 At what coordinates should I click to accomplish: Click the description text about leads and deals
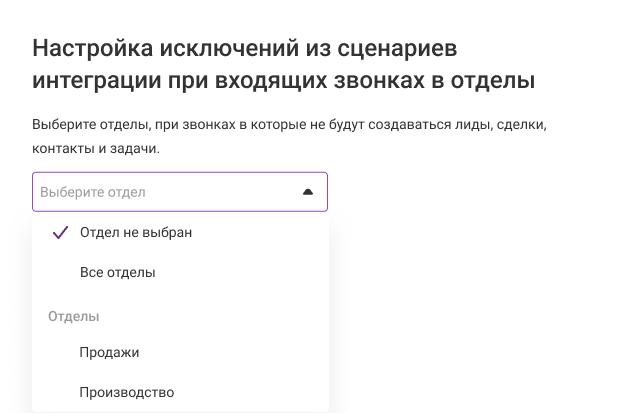[289, 125]
